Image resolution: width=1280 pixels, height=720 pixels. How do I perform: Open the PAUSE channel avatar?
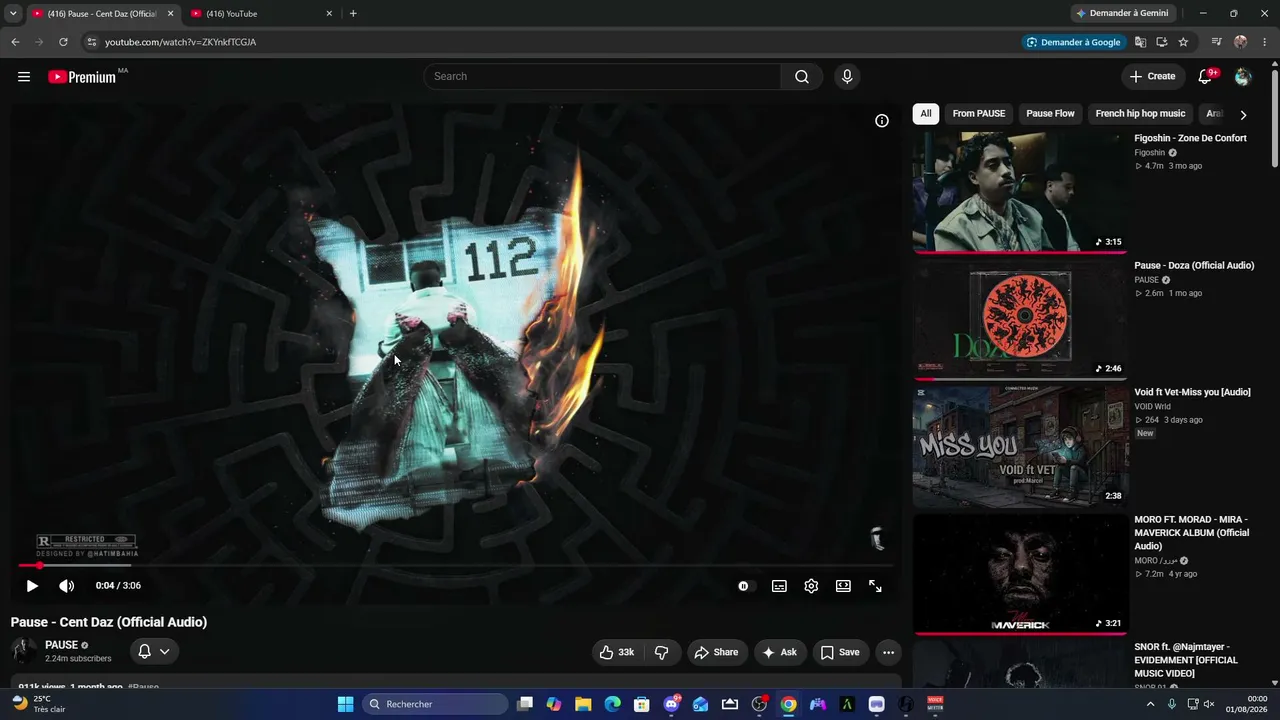point(24,652)
